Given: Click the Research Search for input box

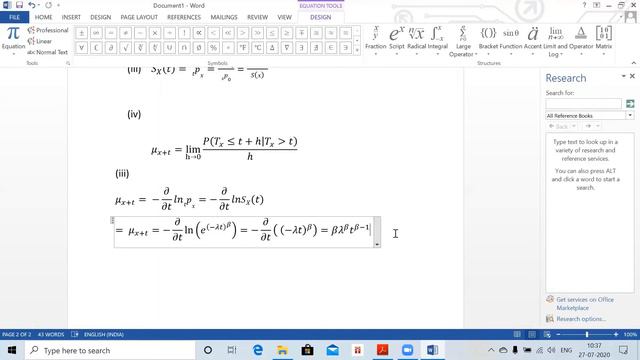Looking at the screenshot, I should point(583,104).
